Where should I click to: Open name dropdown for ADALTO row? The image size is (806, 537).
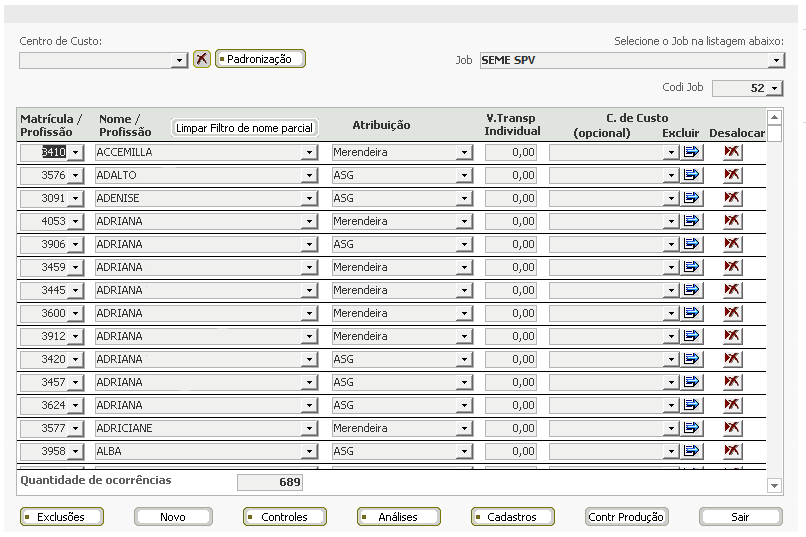[309, 175]
